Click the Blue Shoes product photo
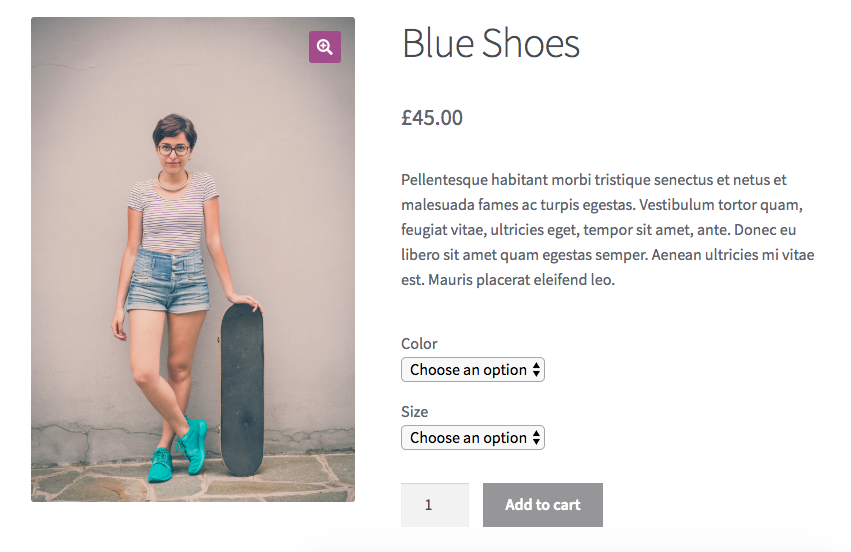The width and height of the screenshot is (851, 552). click(193, 259)
